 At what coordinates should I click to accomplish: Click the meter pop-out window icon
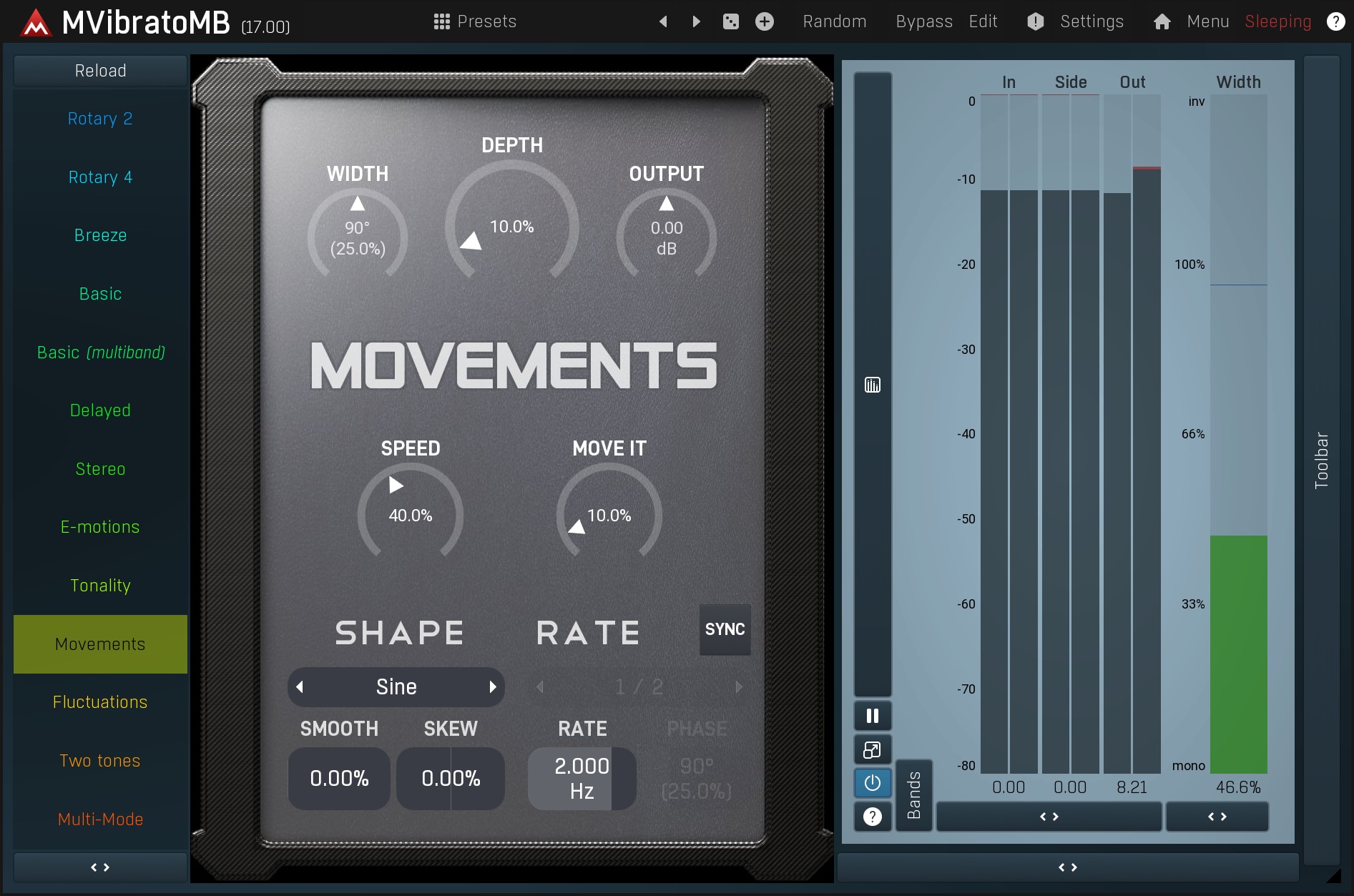click(872, 749)
